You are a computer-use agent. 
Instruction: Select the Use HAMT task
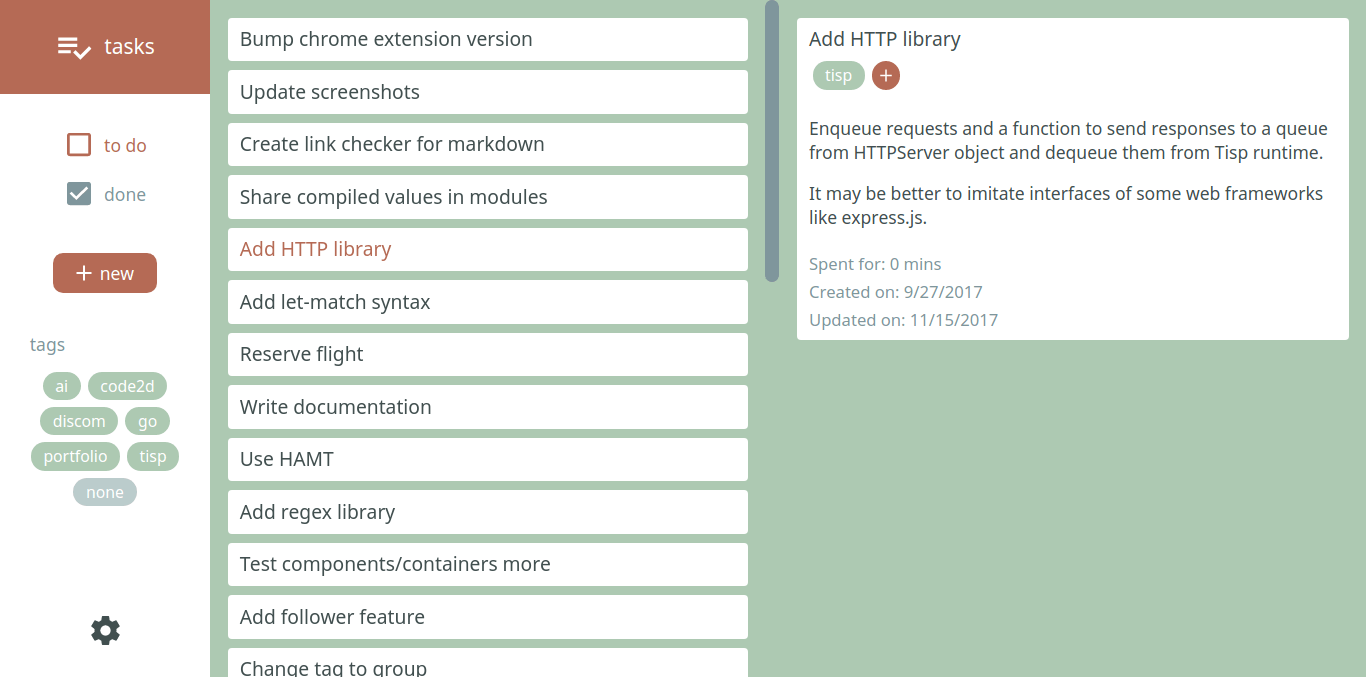[x=488, y=459]
